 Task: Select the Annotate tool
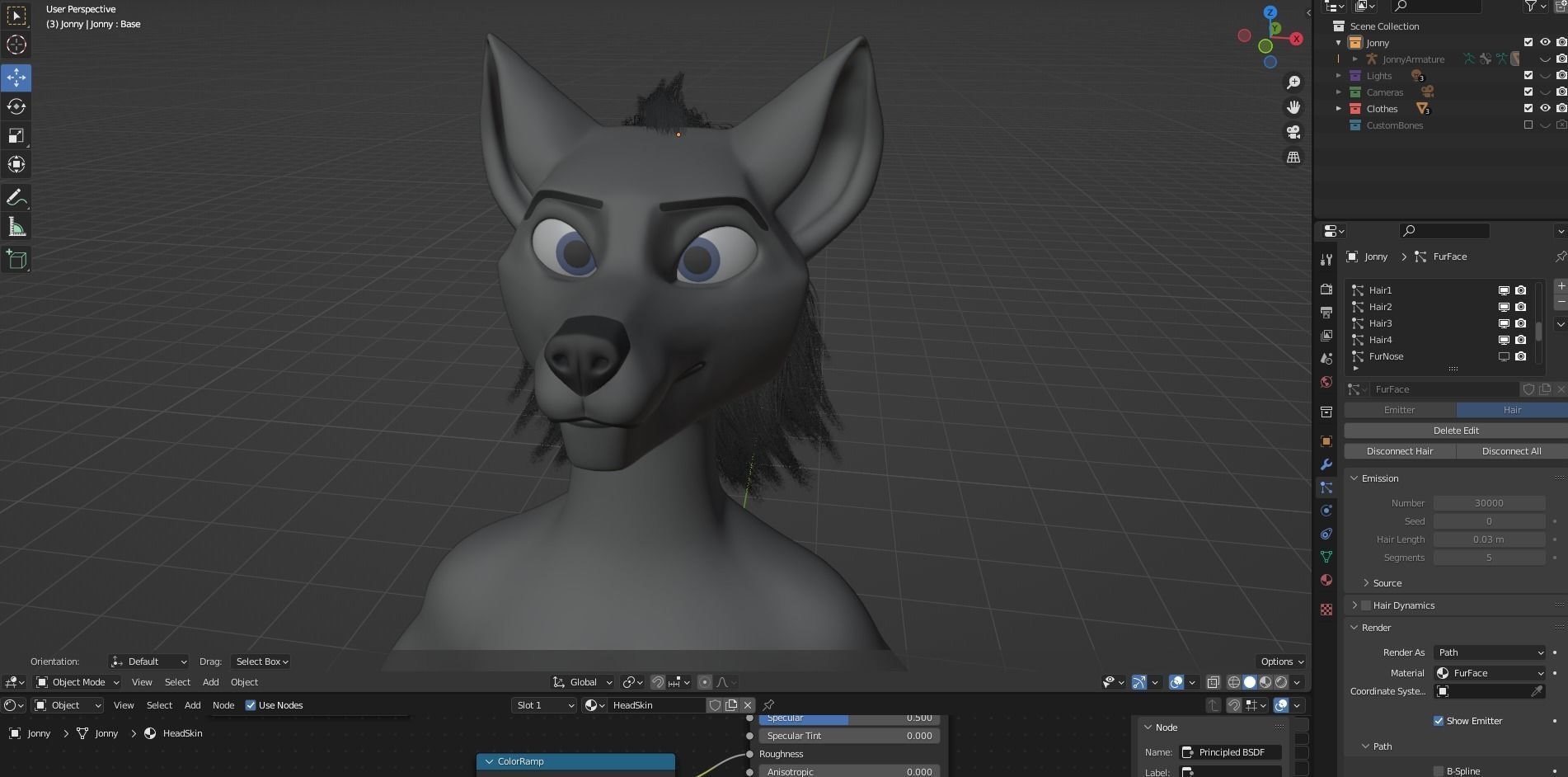tap(16, 198)
